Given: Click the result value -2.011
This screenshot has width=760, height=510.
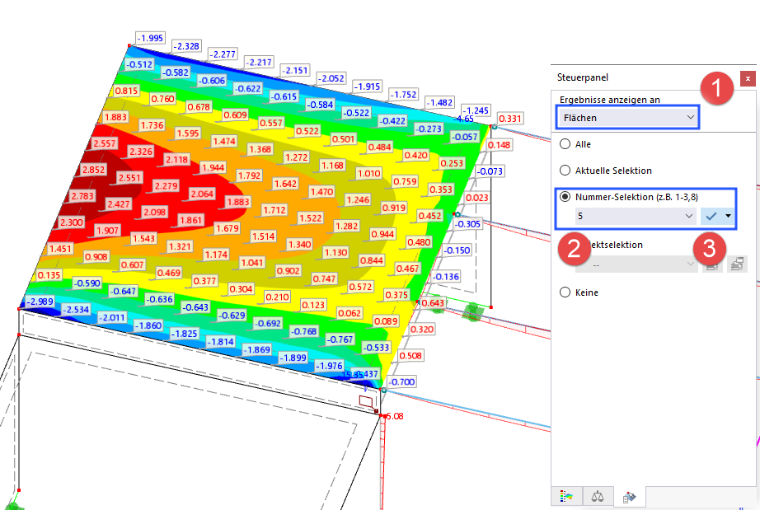Looking at the screenshot, I should (112, 318).
